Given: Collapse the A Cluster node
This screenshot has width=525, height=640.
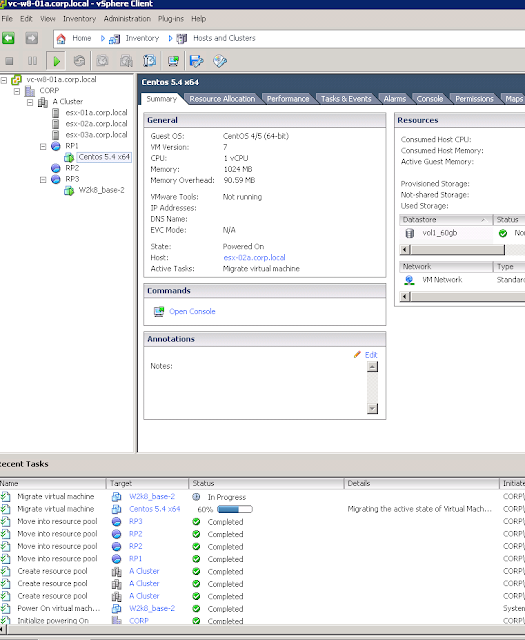Looking at the screenshot, I should pos(30,102).
